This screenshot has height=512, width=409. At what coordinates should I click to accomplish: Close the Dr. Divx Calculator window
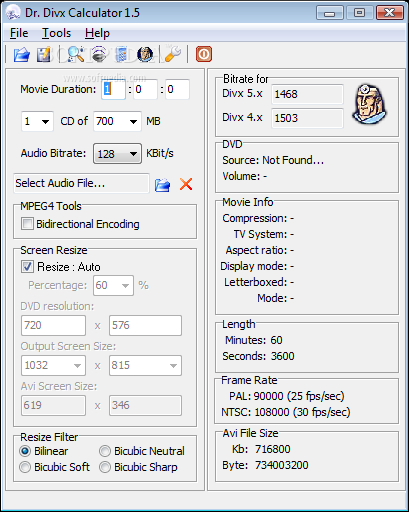390,13
